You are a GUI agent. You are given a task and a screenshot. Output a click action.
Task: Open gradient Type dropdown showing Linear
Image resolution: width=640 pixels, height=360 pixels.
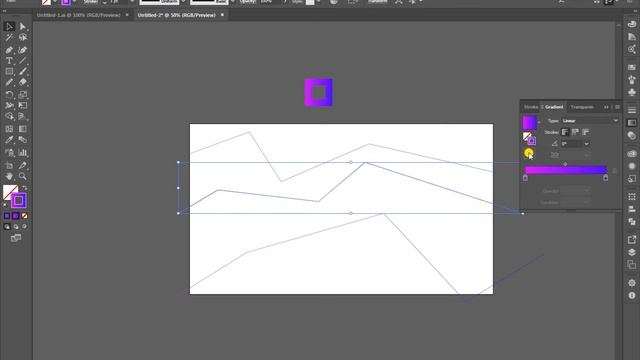pos(590,121)
